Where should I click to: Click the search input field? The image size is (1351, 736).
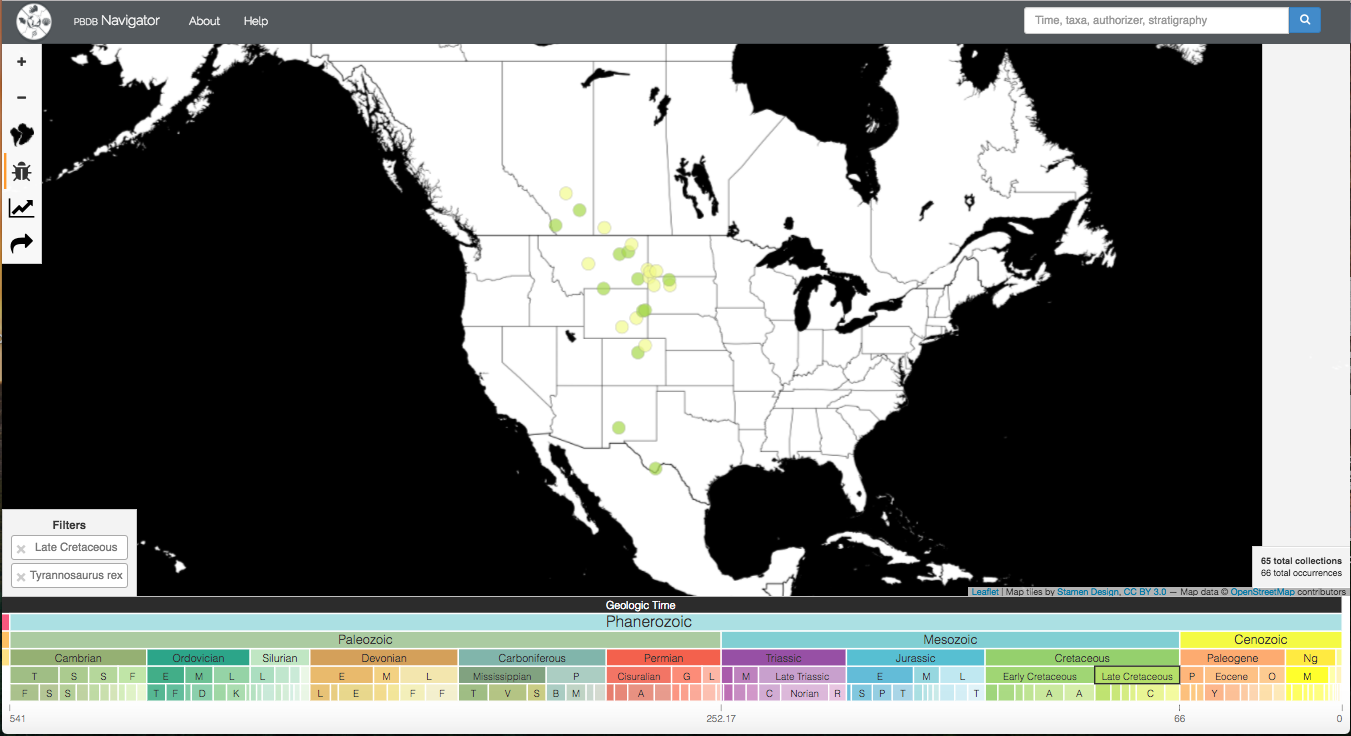tap(1155, 20)
